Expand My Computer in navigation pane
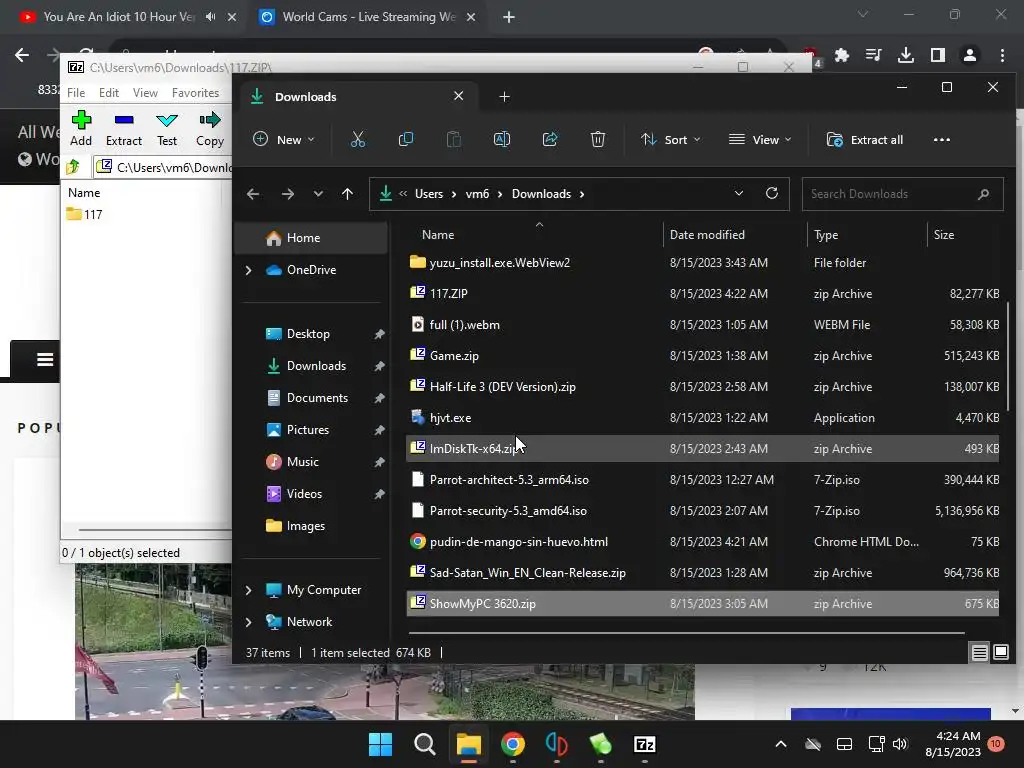This screenshot has width=1024, height=768. coord(248,590)
